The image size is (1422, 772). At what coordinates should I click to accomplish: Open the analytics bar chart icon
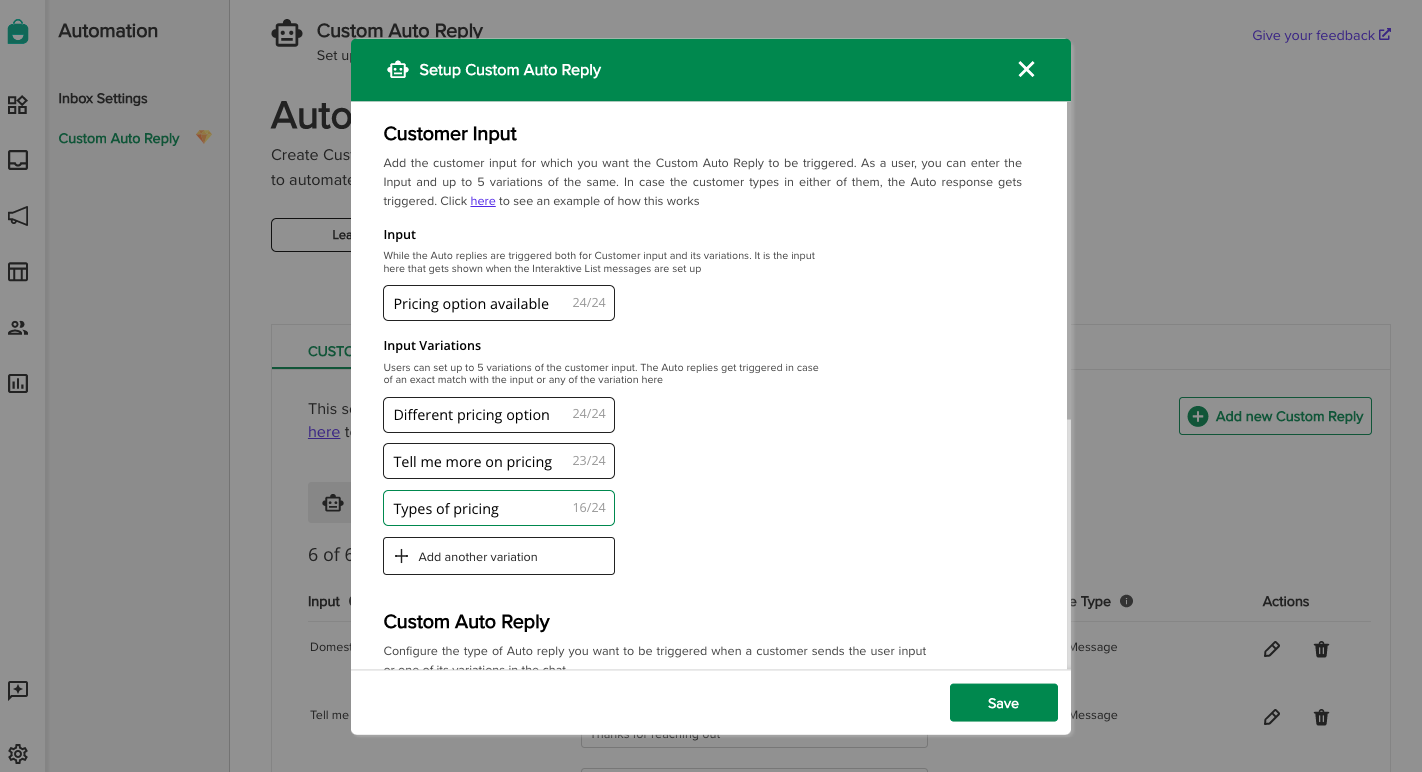pyautogui.click(x=18, y=383)
